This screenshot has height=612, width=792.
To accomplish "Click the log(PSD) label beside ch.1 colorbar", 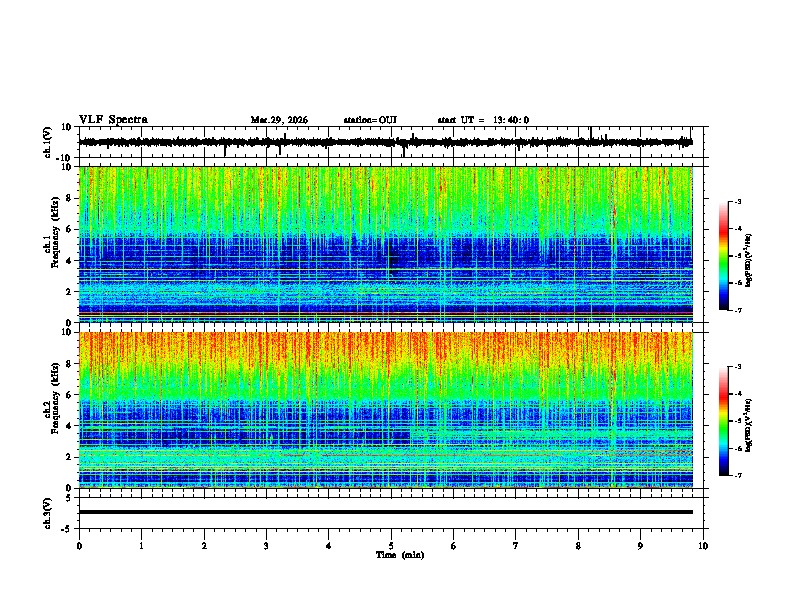I will point(749,260).
